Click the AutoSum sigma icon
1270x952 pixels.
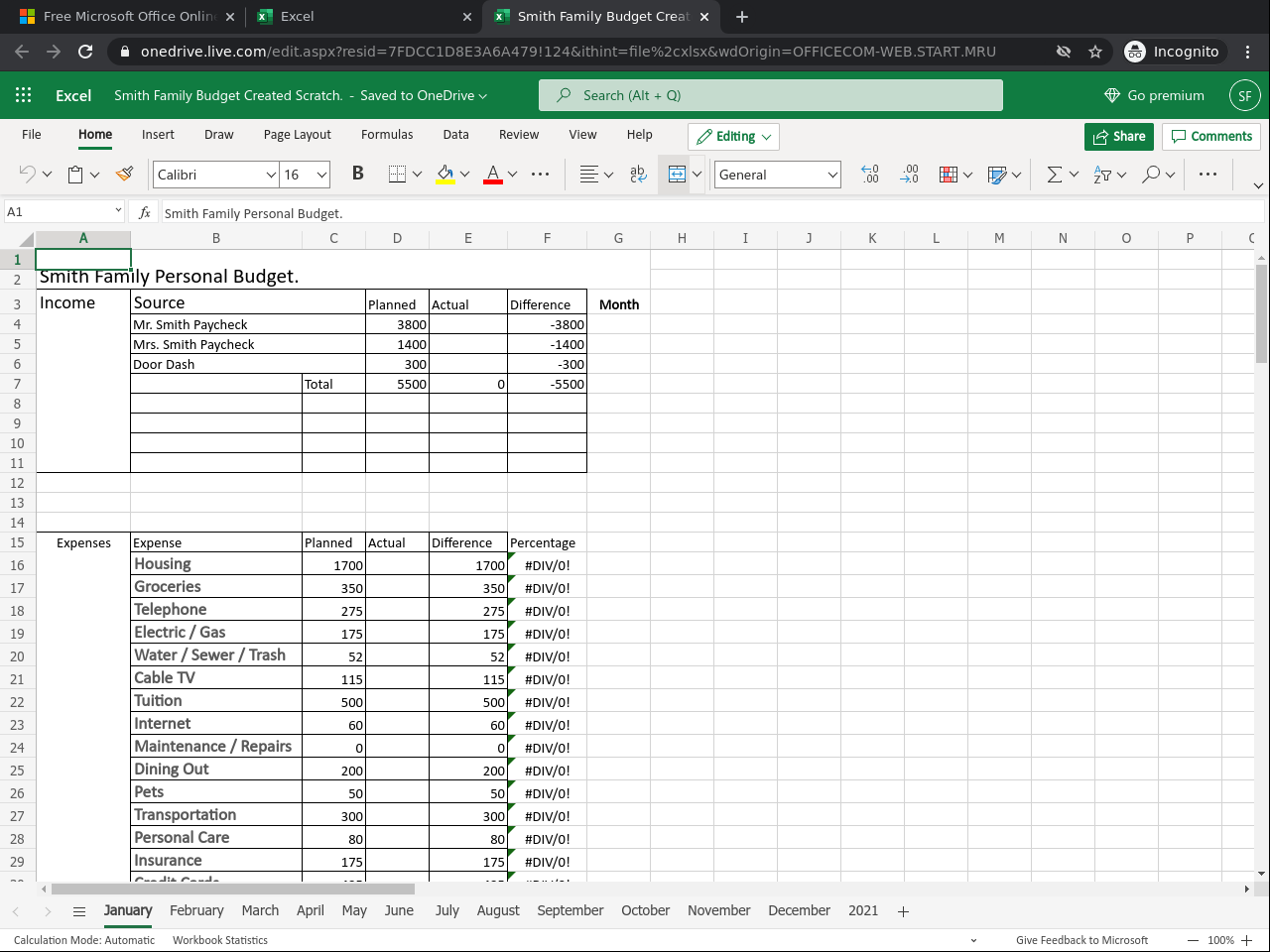pyautogui.click(x=1054, y=175)
